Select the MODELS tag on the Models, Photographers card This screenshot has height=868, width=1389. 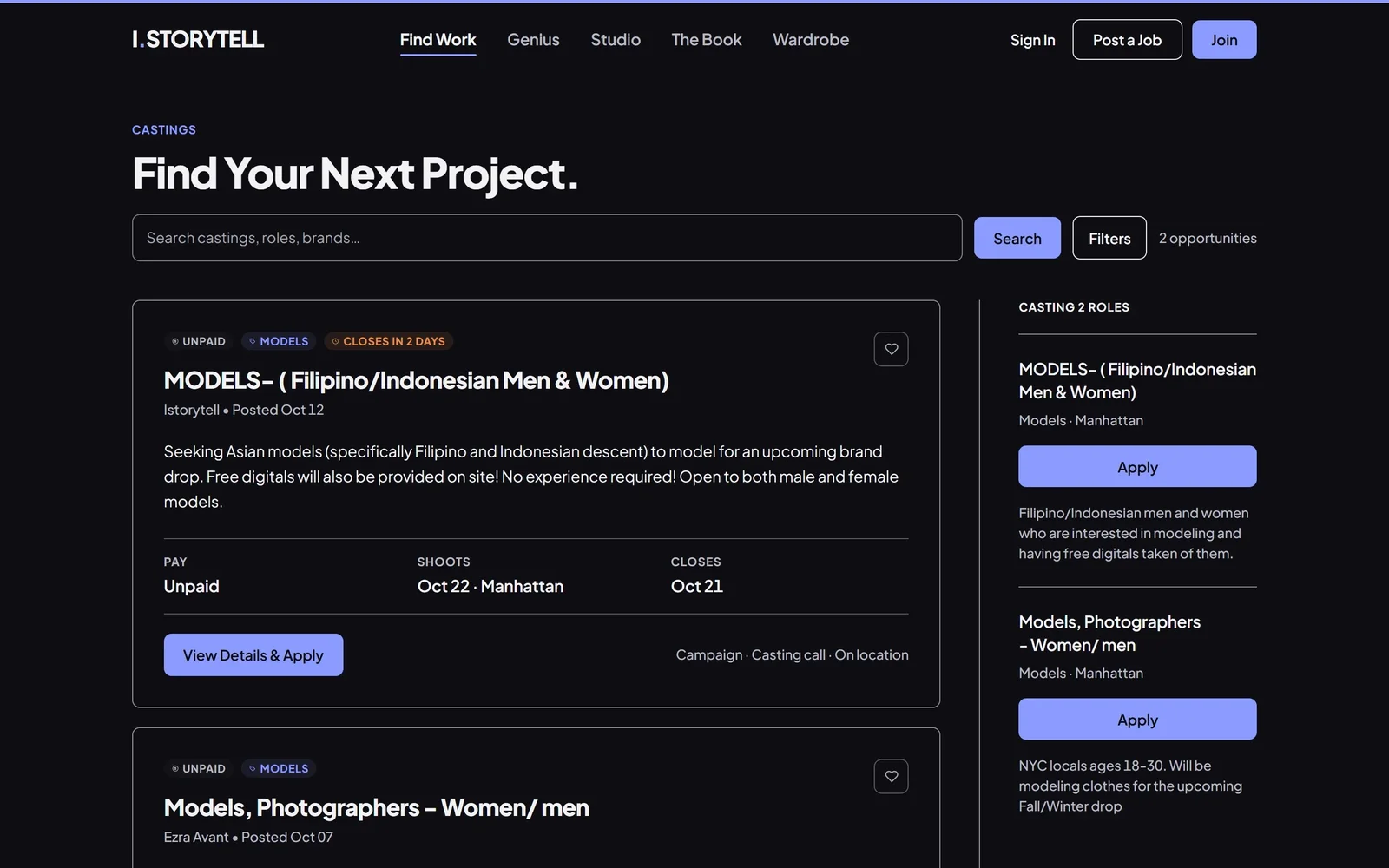278,768
